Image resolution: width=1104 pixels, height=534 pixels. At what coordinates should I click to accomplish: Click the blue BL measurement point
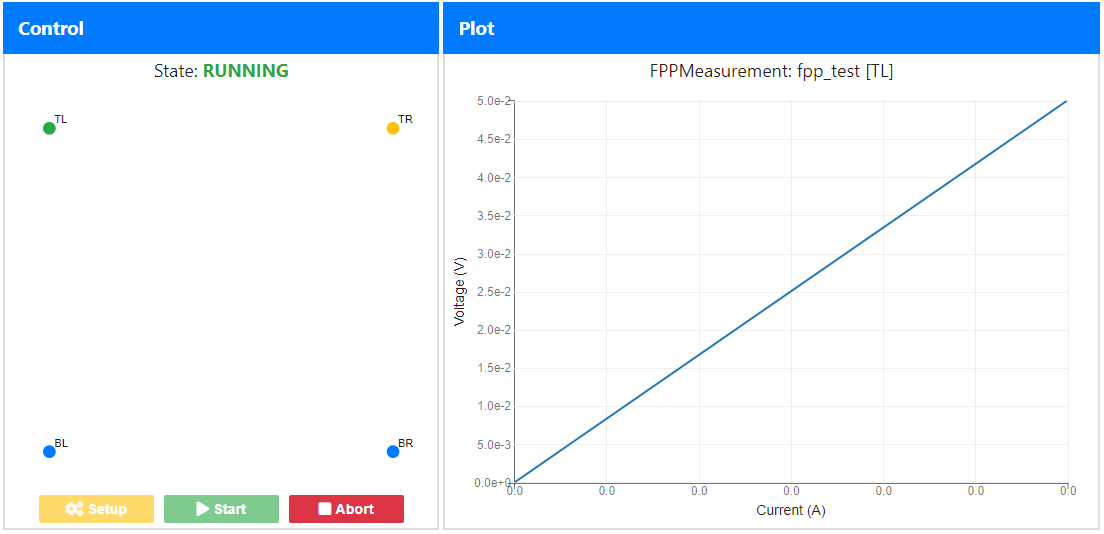(x=49, y=452)
